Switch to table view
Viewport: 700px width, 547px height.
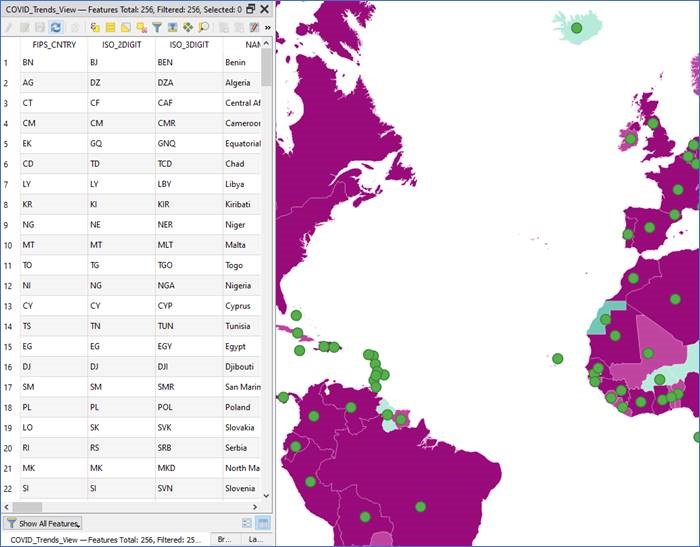pyautogui.click(x=263, y=523)
